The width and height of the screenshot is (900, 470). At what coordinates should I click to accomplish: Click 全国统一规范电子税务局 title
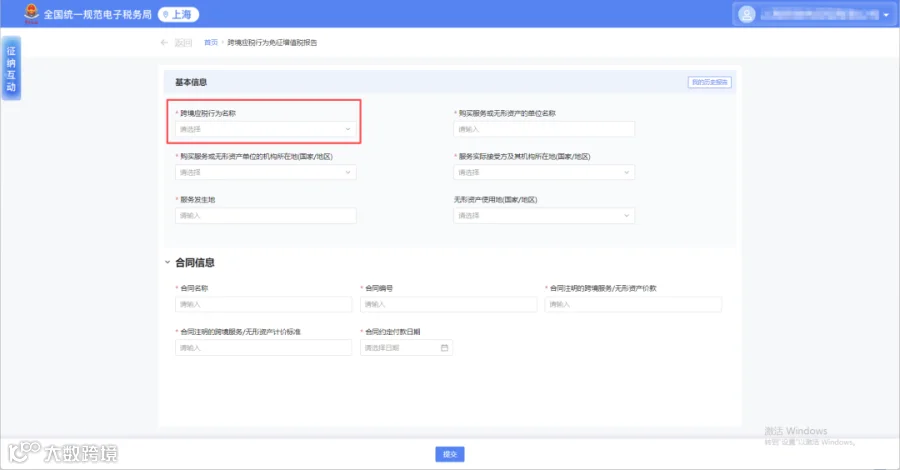[98, 14]
